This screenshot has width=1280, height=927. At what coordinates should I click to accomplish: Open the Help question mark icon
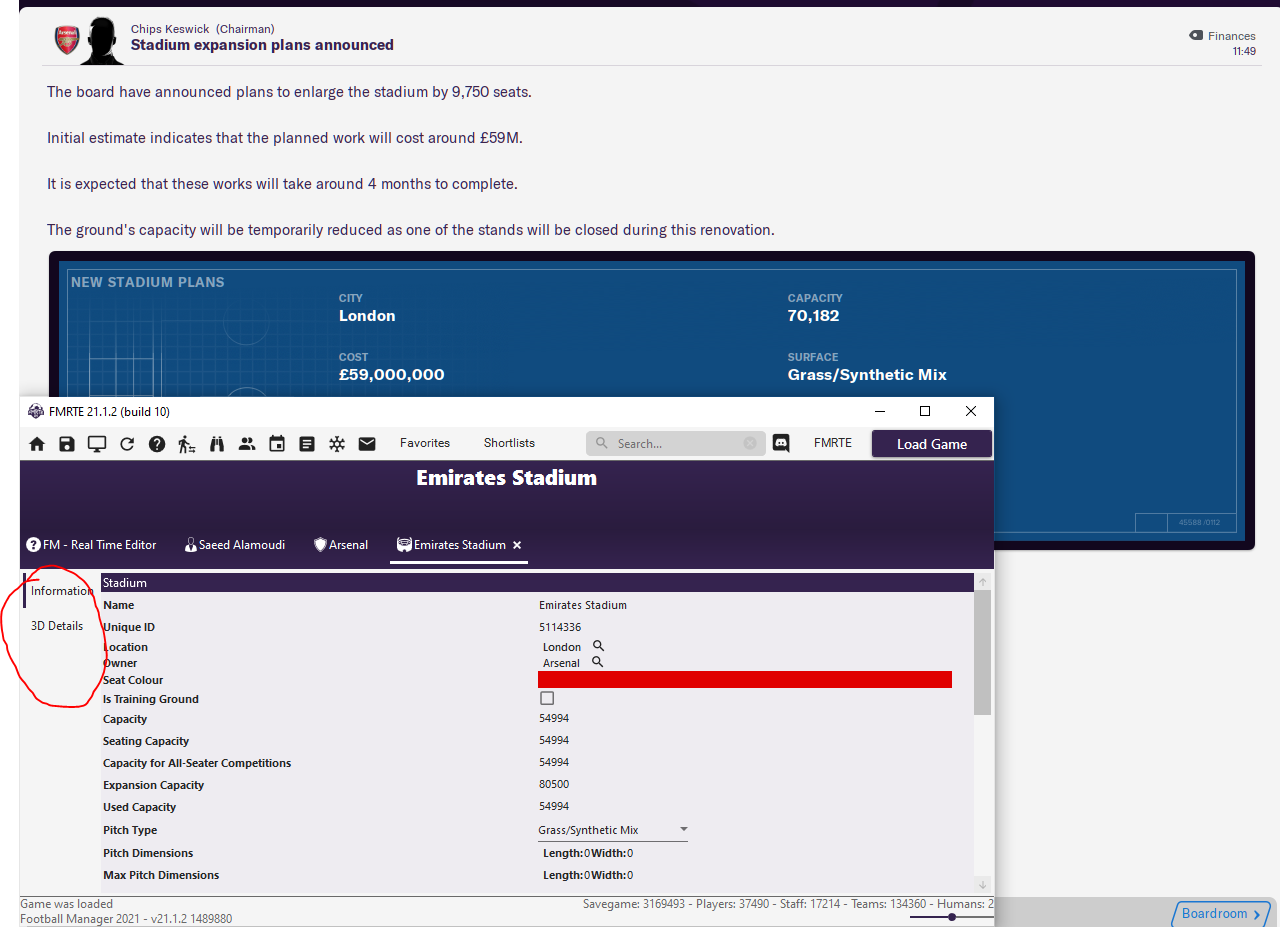pyautogui.click(x=157, y=444)
